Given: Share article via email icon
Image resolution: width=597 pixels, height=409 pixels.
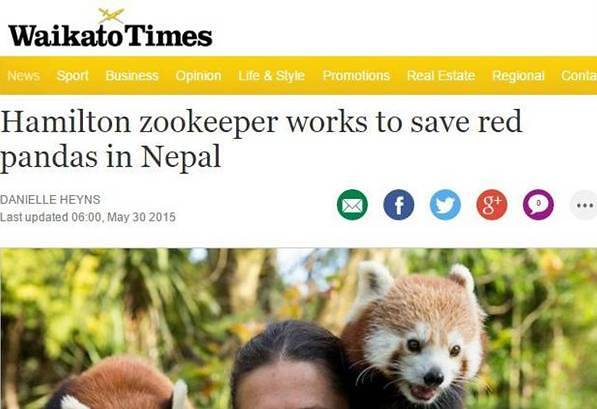Looking at the screenshot, I should click(x=352, y=204).
